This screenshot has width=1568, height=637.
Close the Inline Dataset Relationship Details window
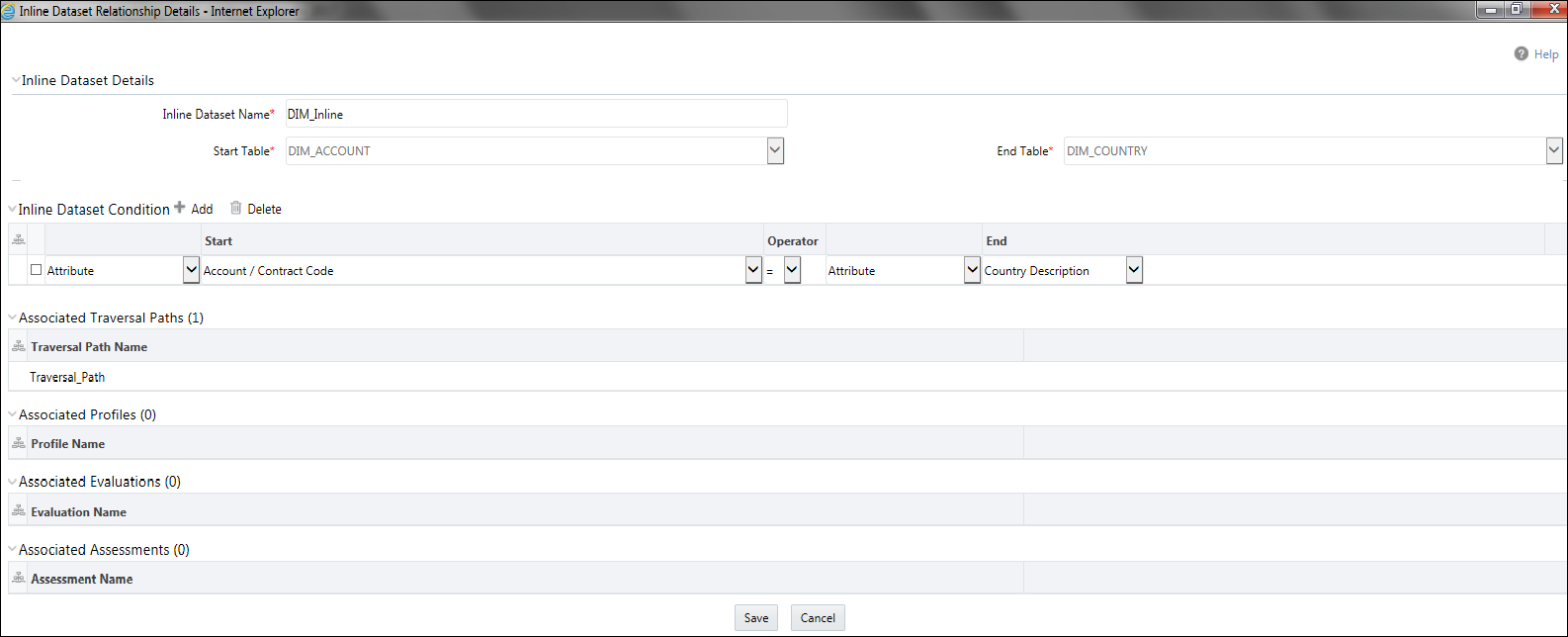pyautogui.click(x=1547, y=10)
